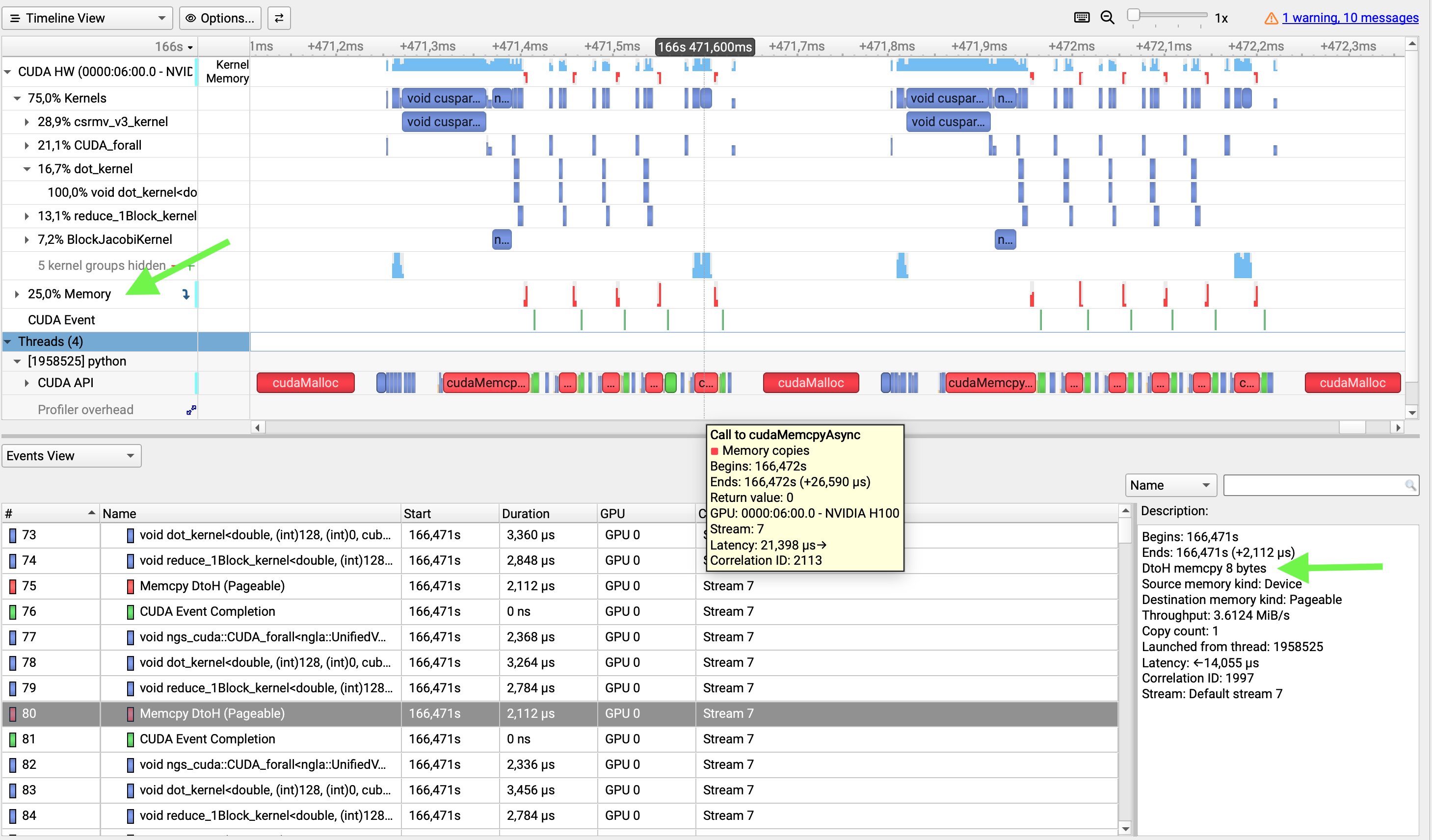
Task: Click the timeline scroll right arrow
Action: (x=1399, y=427)
